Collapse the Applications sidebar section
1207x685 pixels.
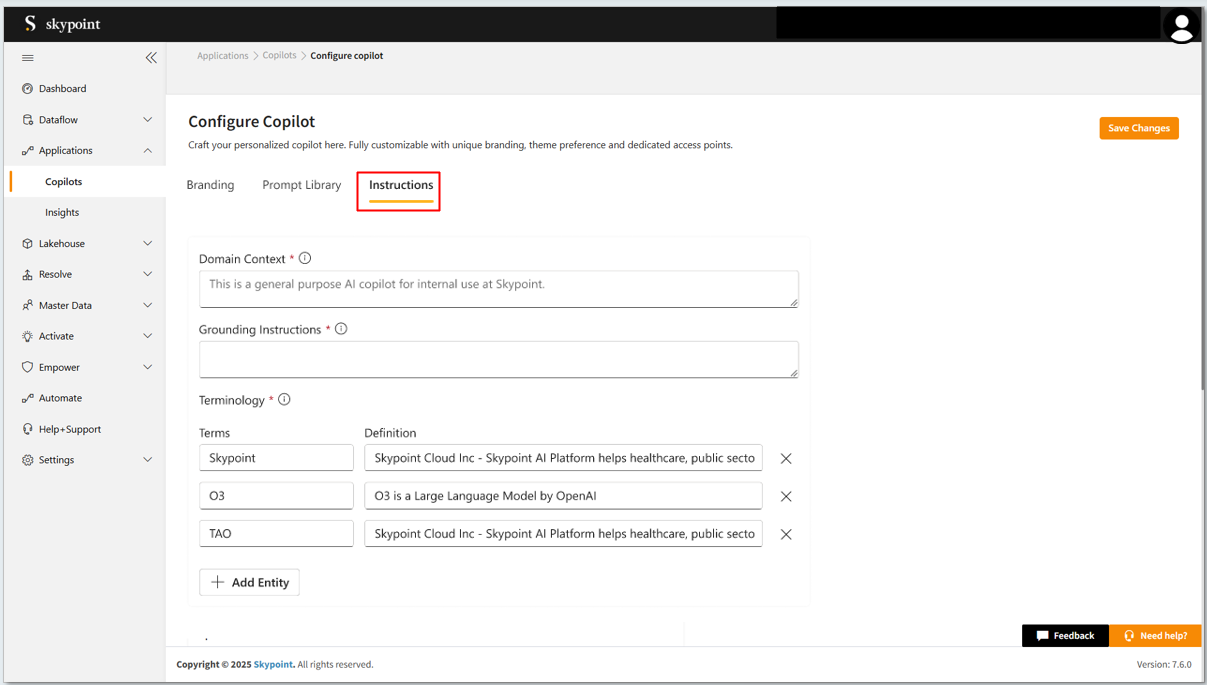[147, 151]
